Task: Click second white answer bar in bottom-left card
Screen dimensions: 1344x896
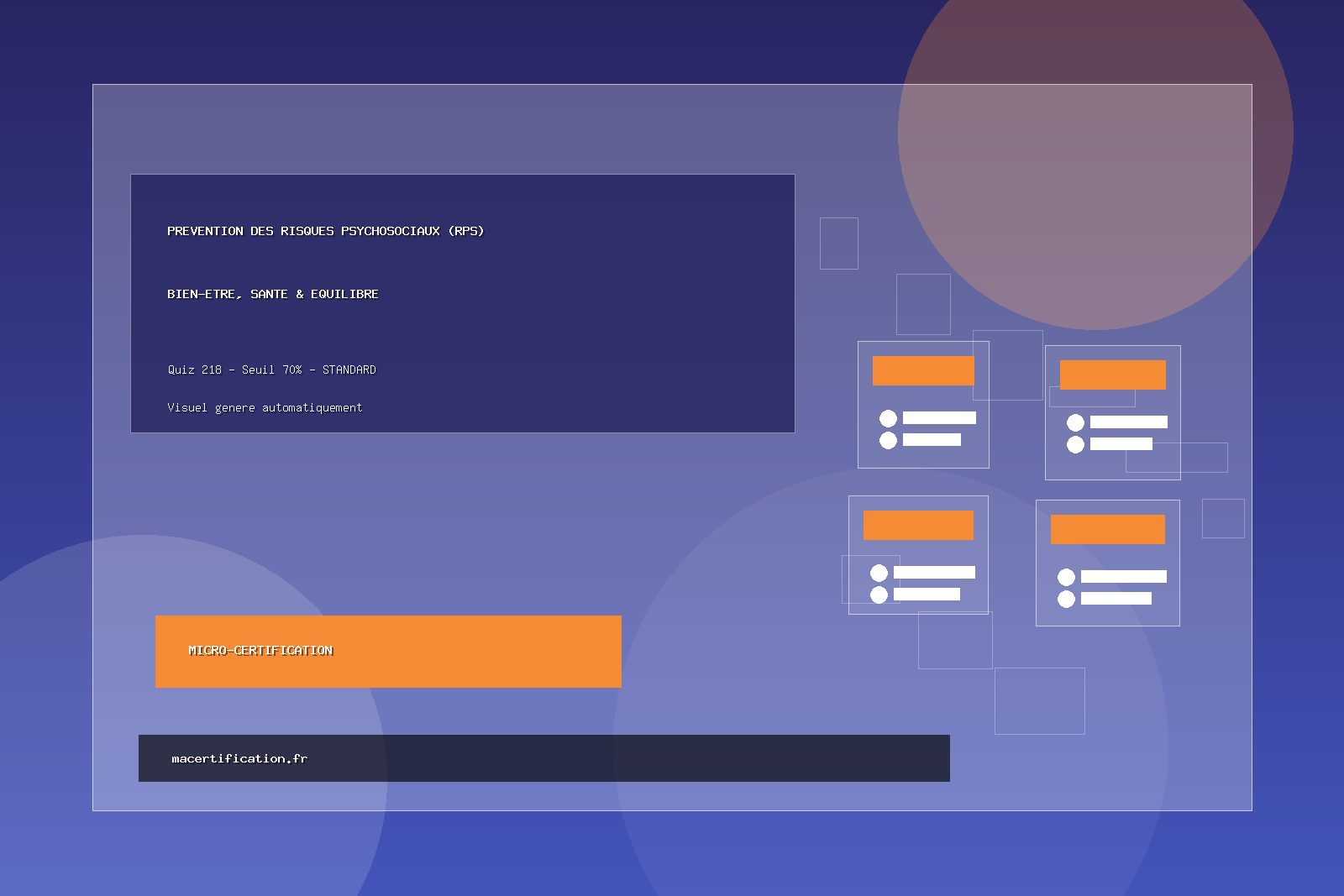Action: (927, 595)
